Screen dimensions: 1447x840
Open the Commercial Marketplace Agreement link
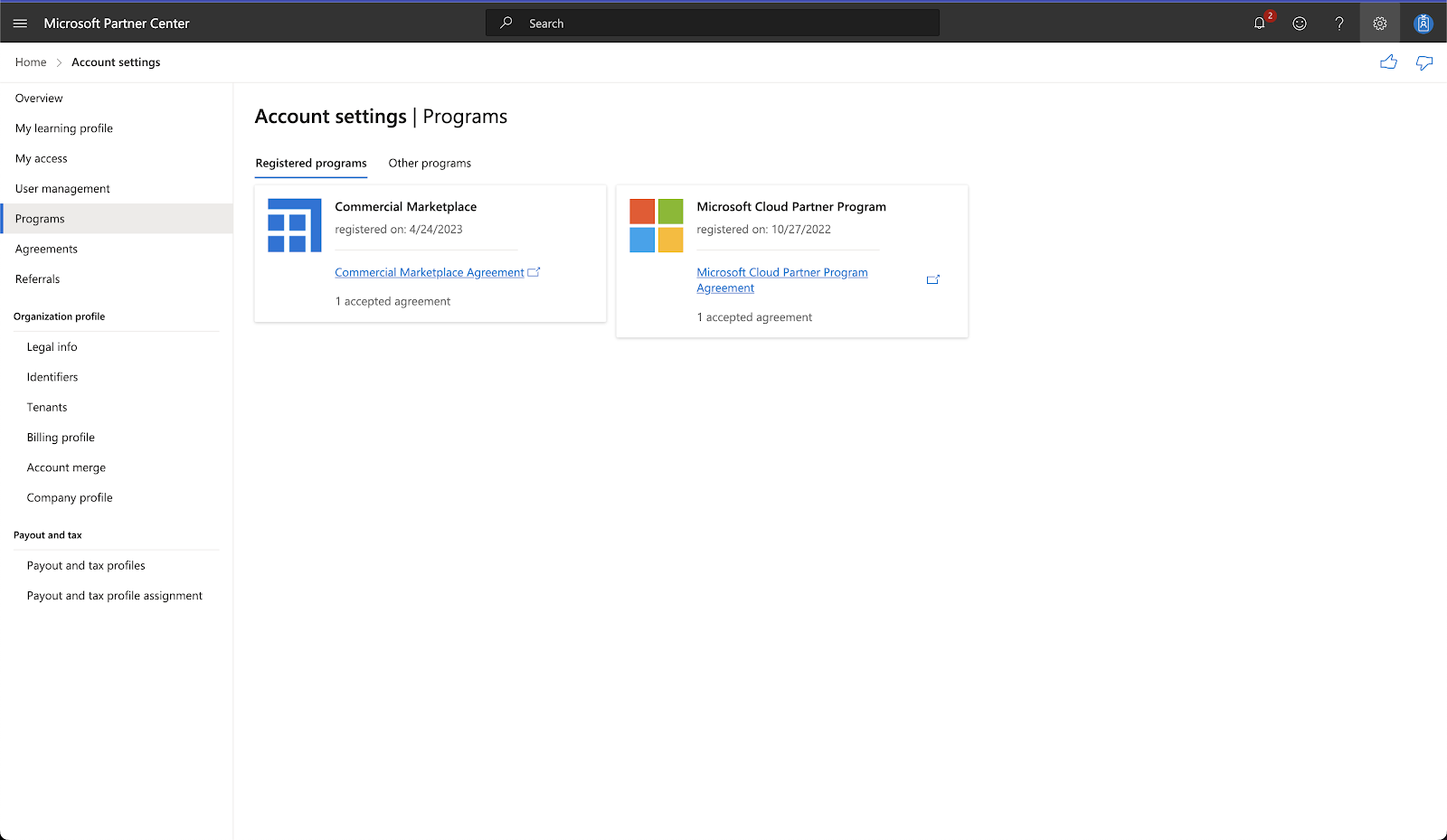pos(429,272)
